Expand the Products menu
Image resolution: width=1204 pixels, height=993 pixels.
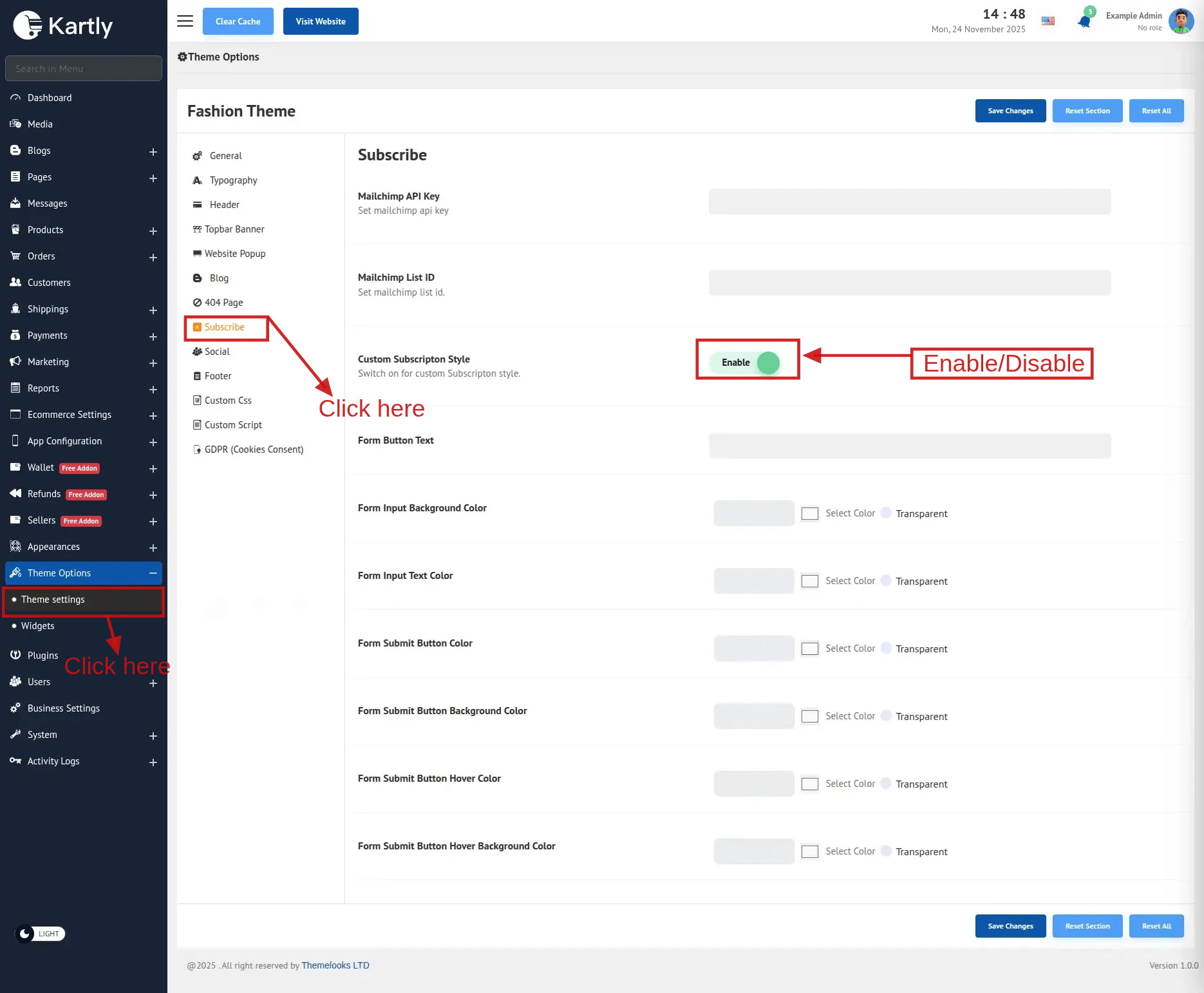(153, 231)
